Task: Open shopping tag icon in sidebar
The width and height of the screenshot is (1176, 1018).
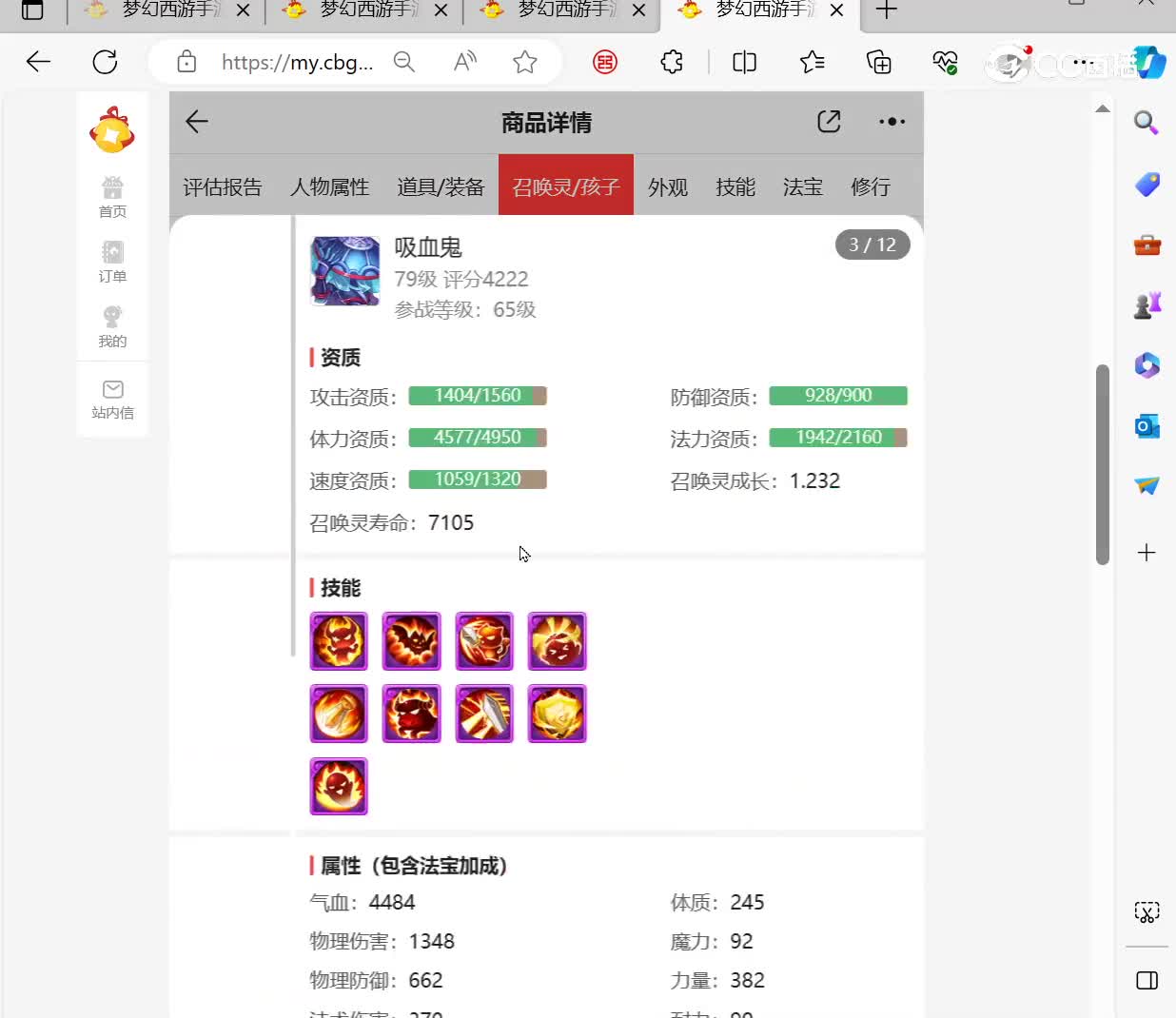Action: (1147, 184)
